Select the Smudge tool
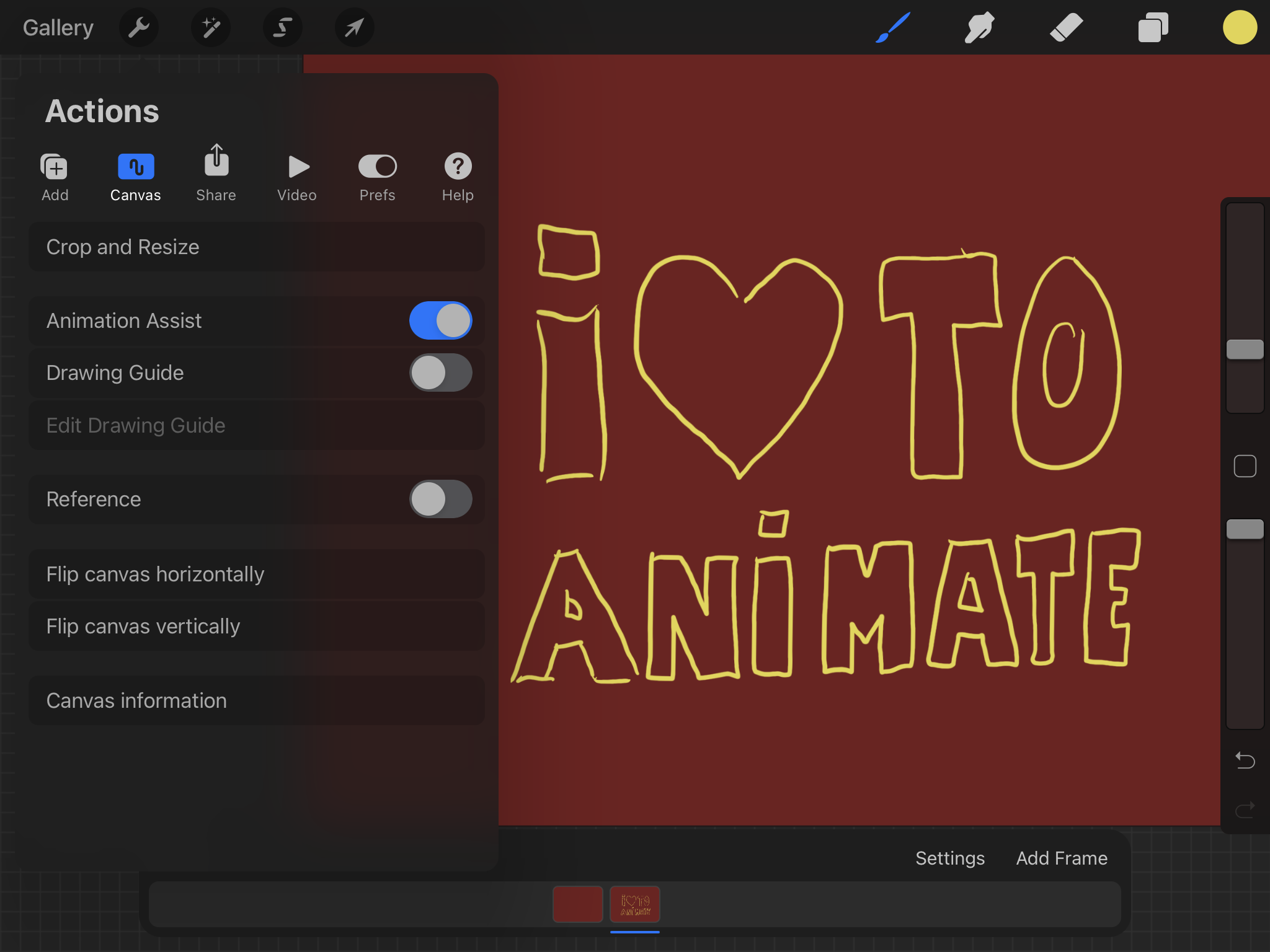Screen dimensions: 1270x952 pyautogui.click(x=980, y=27)
